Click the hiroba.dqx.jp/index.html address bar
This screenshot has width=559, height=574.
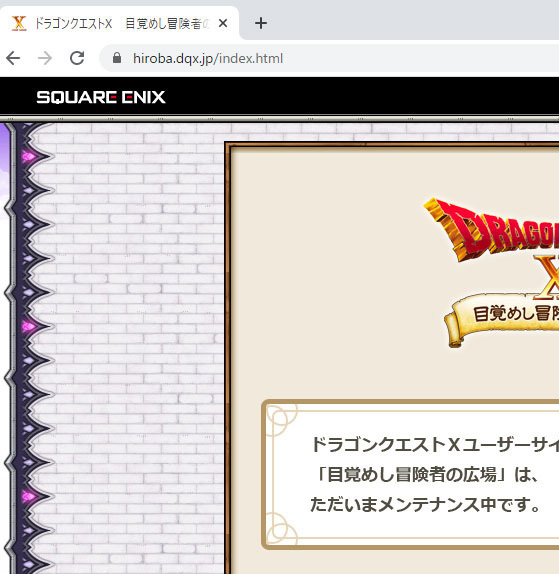click(329, 58)
